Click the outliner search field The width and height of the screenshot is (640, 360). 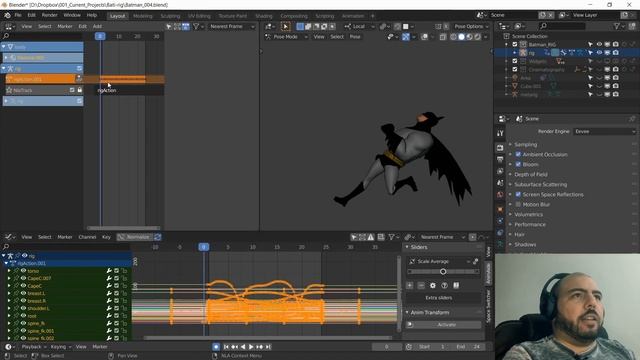[x=561, y=26]
